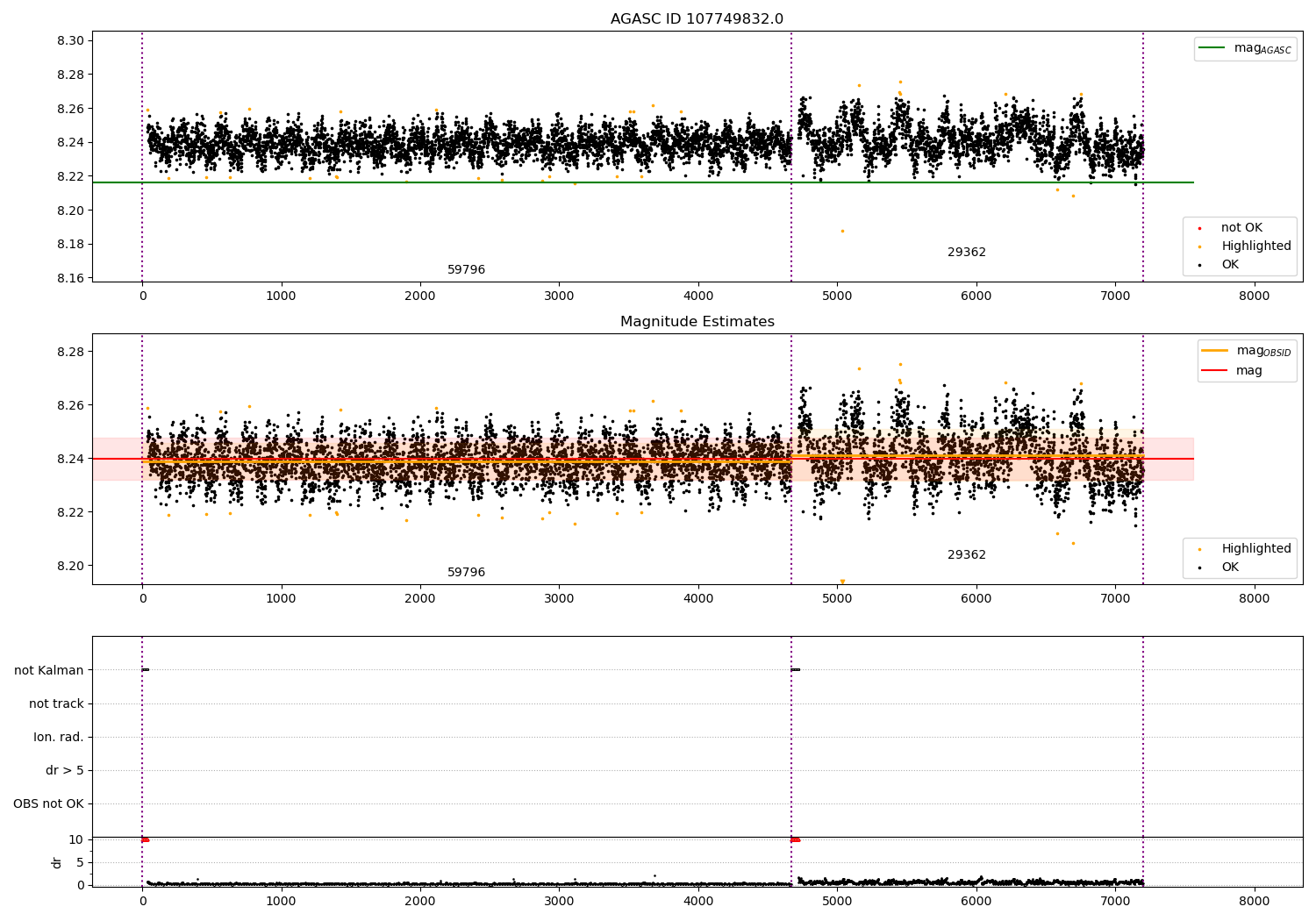
Task: Click x-axis tick 7000 in top plot
Action: (x=1115, y=296)
